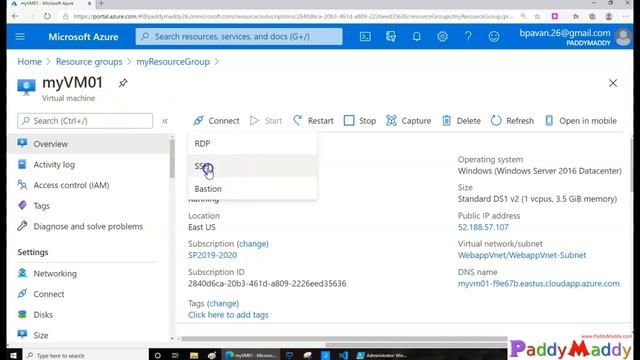The width and height of the screenshot is (640, 360).
Task: Open the feedback smiley icon
Action: [494, 37]
